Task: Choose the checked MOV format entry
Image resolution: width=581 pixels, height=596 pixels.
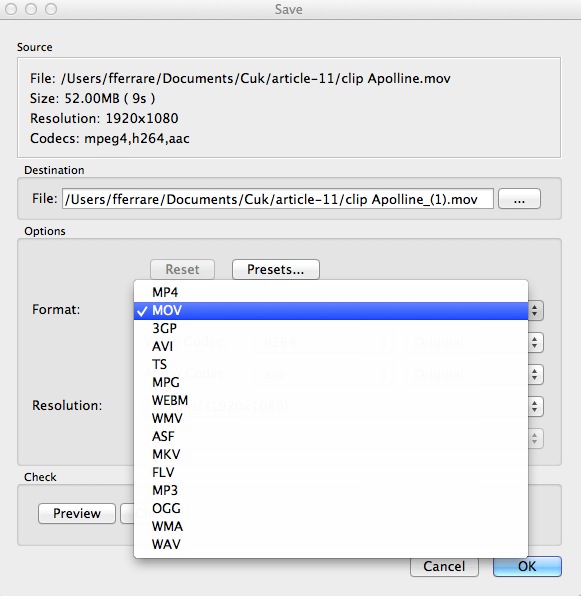Action: coord(331,311)
